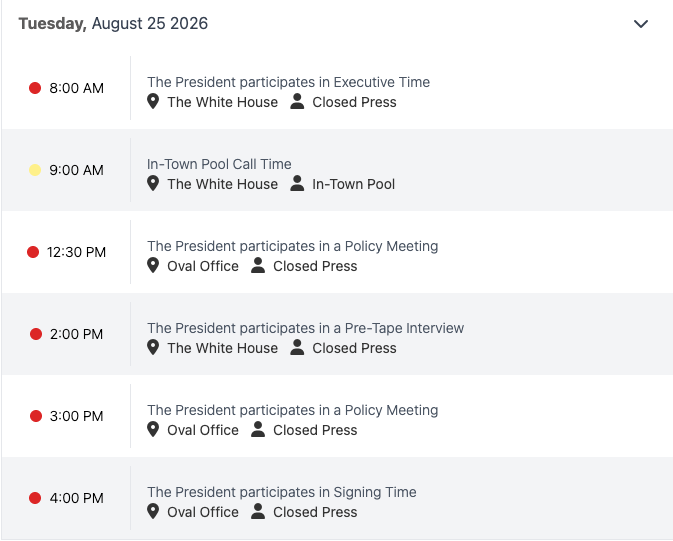Click the person icon for Signing Time
This screenshot has width=673, height=541.
click(x=258, y=511)
